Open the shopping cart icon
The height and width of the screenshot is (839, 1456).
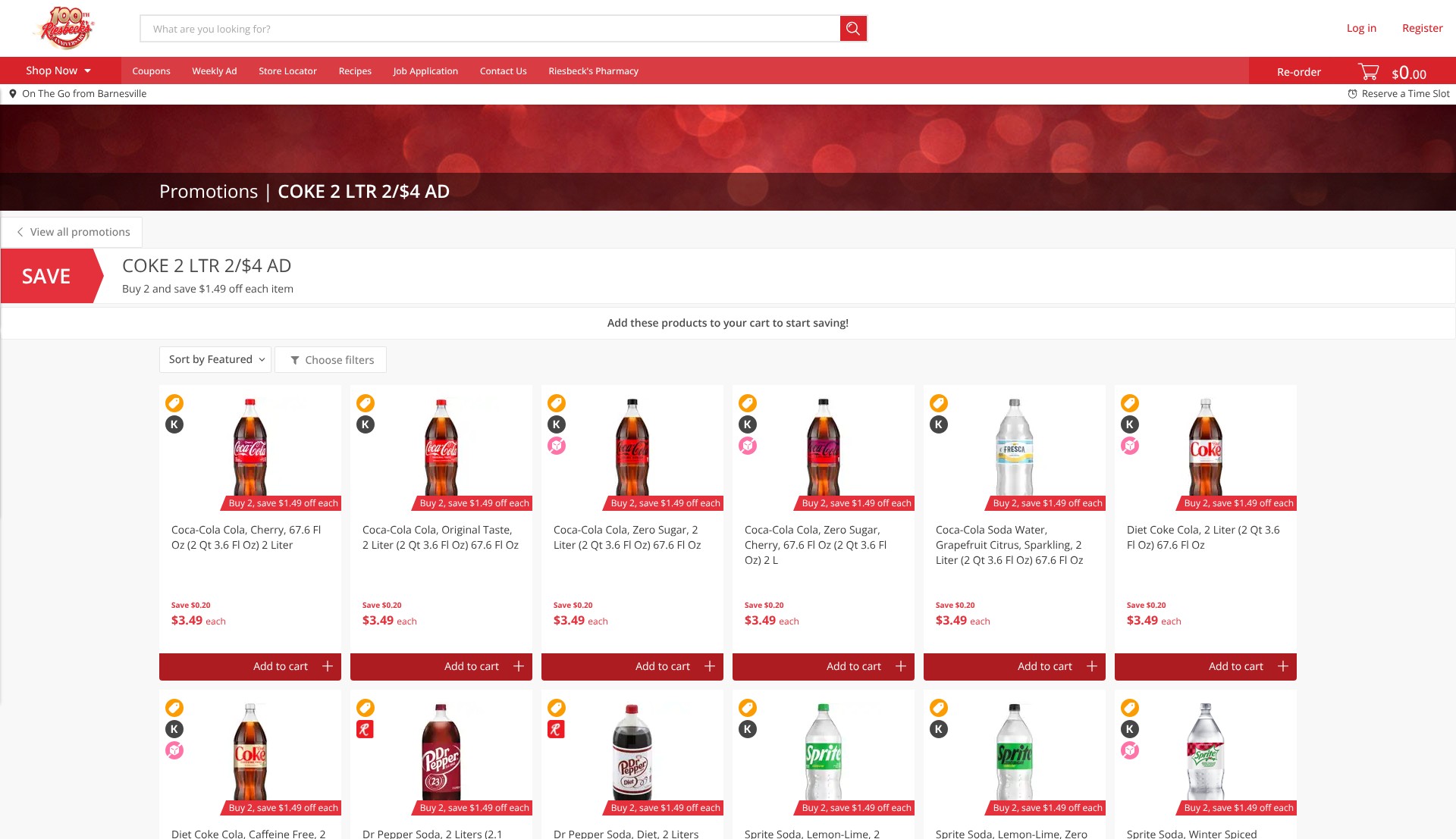click(x=1368, y=72)
